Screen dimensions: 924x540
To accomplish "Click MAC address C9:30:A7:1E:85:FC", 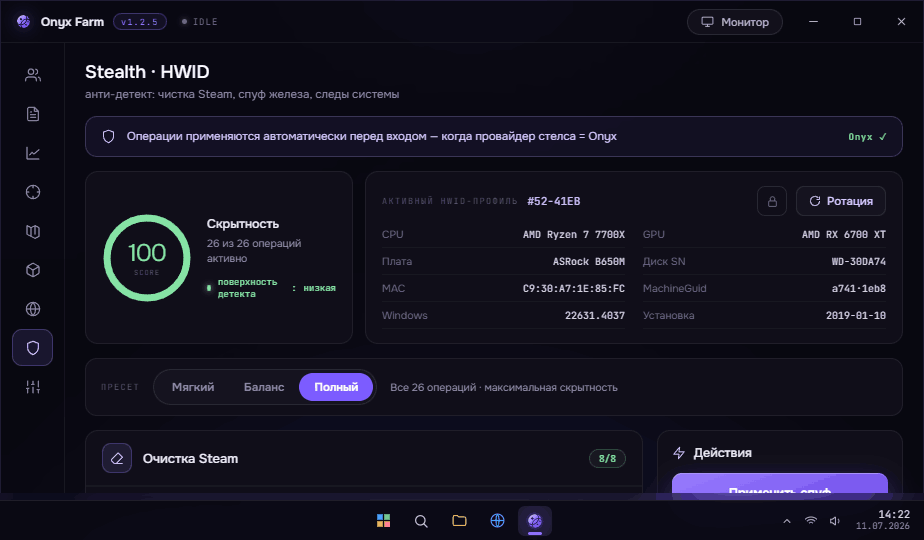I will point(573,288).
